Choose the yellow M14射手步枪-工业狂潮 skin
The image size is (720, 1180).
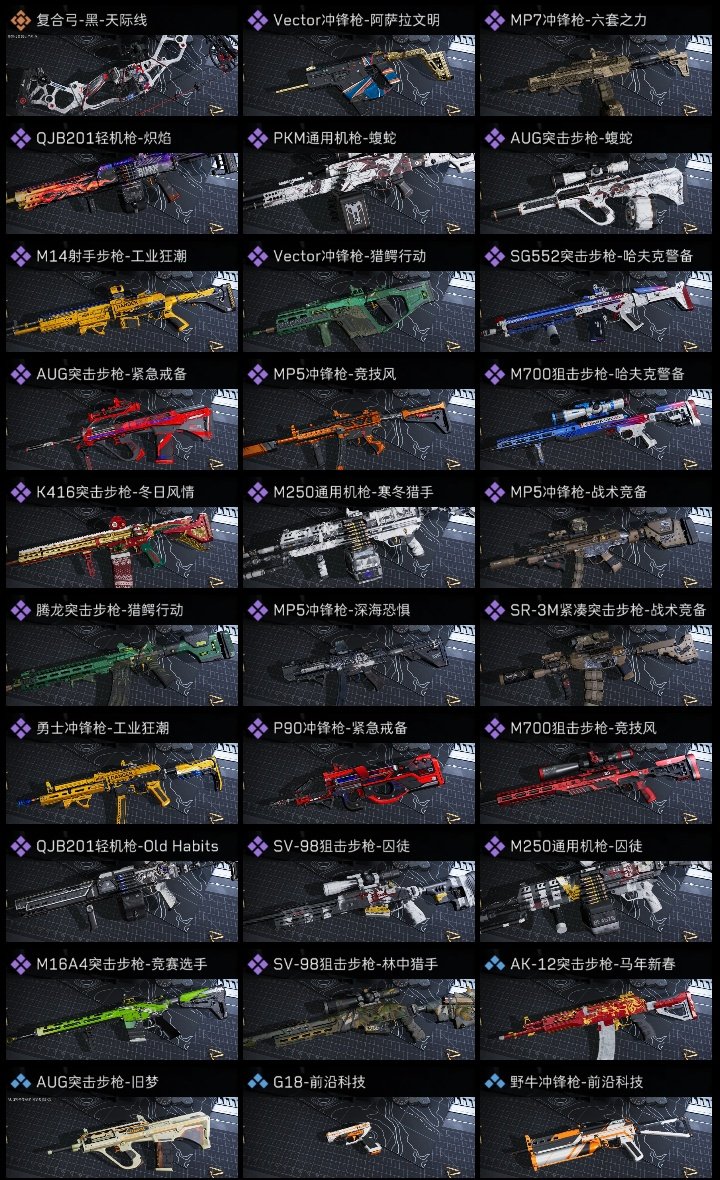click(122, 312)
